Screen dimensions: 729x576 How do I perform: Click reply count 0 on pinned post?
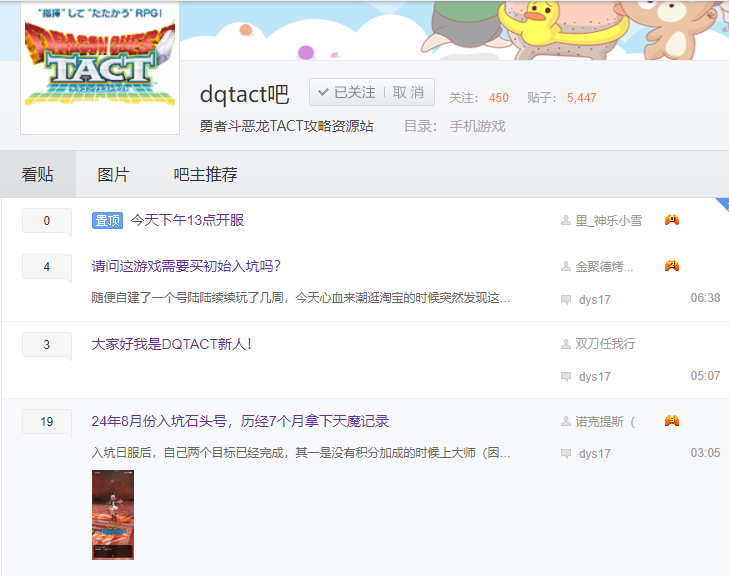pos(47,221)
